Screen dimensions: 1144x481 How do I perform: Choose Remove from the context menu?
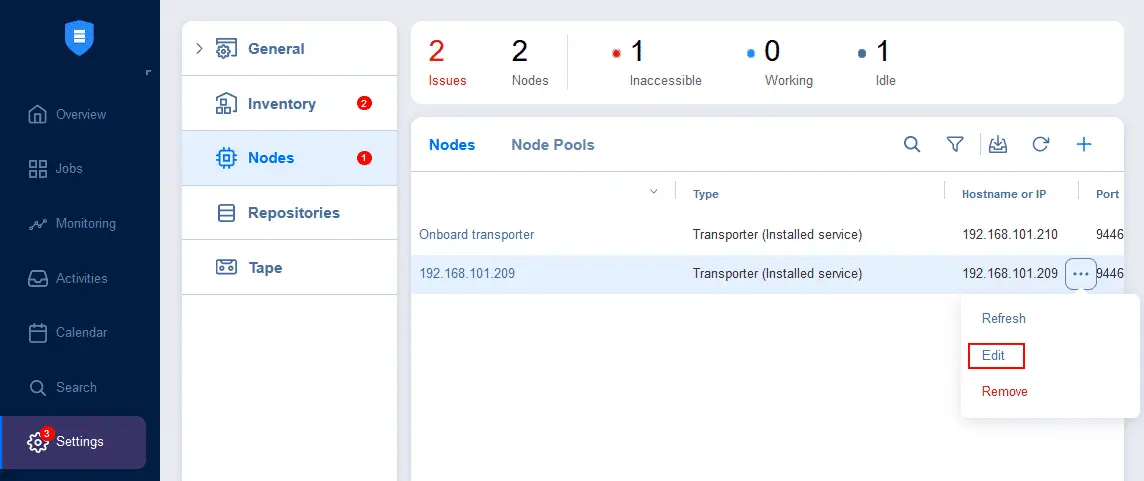(x=1005, y=391)
